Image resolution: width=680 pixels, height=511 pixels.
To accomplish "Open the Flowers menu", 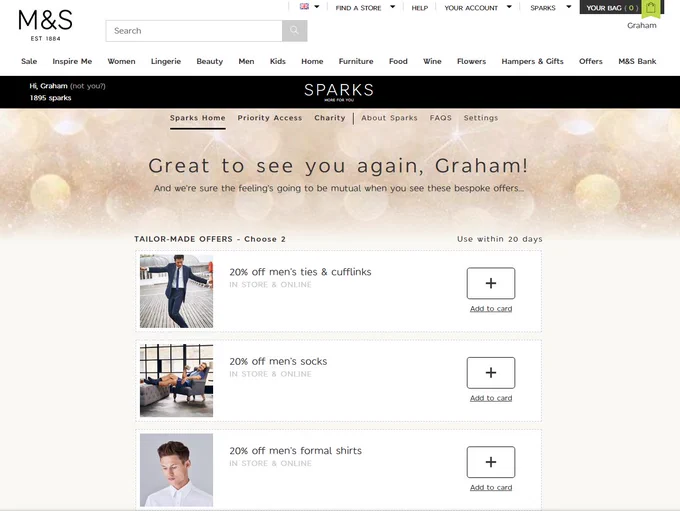I will pyautogui.click(x=471, y=61).
